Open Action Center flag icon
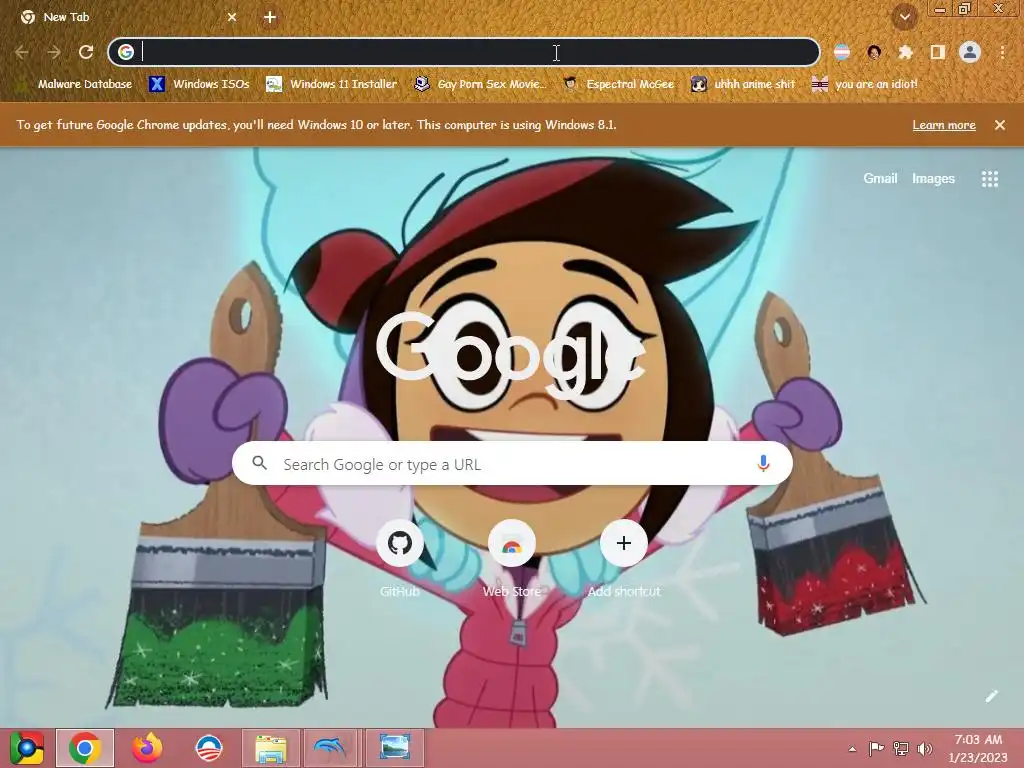 [x=876, y=749]
